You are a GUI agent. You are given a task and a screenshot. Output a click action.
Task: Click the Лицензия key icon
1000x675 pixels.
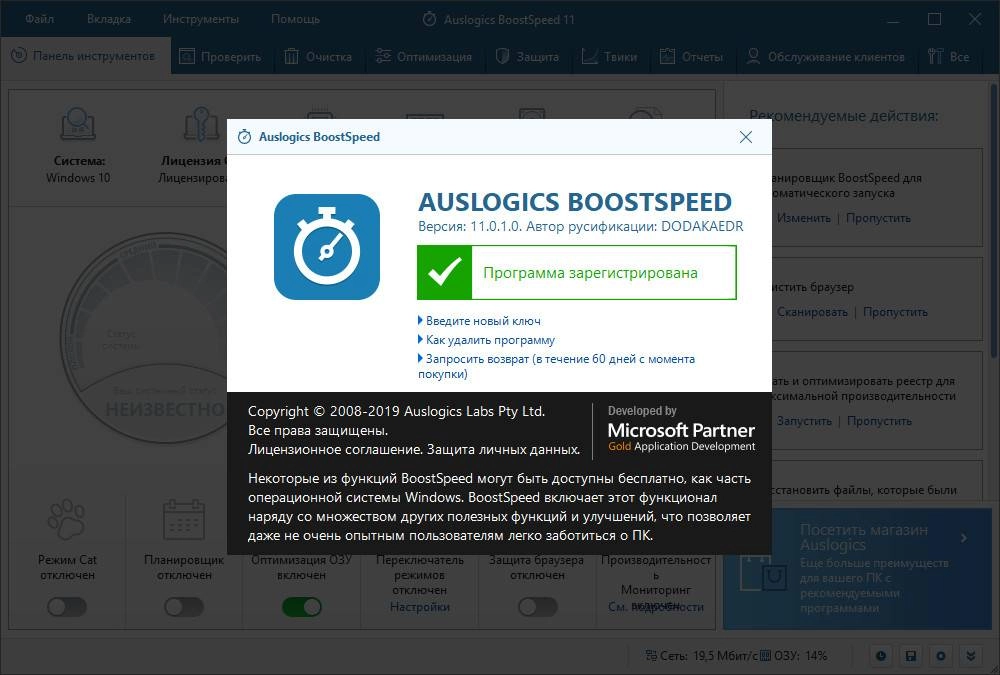coord(202,124)
